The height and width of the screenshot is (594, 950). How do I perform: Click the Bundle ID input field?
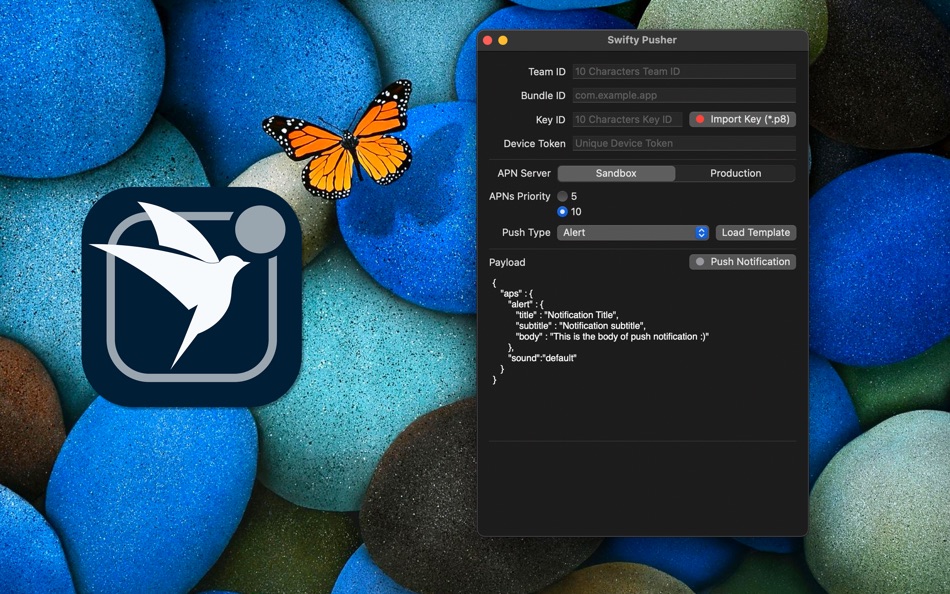pyautogui.click(x=683, y=95)
